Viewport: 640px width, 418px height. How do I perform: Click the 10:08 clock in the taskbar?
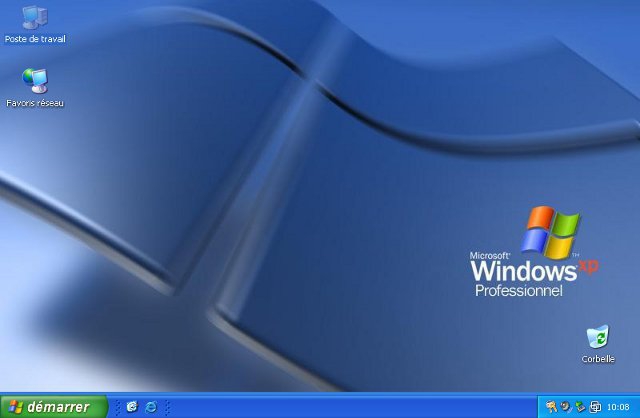(618, 407)
